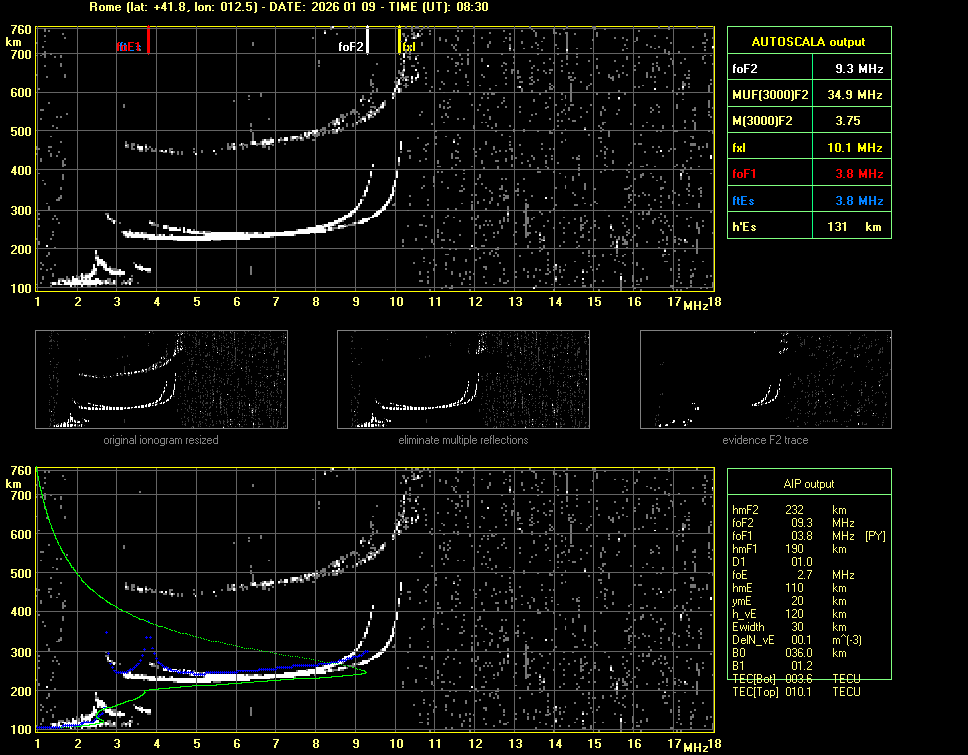This screenshot has height=755, width=968.
Task: Select the blue ftEs label in AUTOSCALA table
Action: click(744, 201)
